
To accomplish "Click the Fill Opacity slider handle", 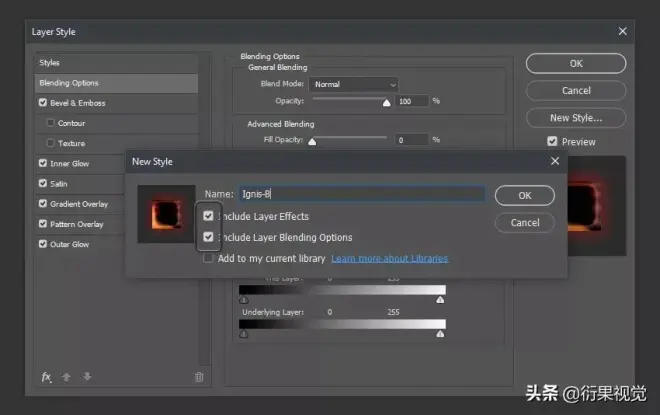I will [312, 141].
